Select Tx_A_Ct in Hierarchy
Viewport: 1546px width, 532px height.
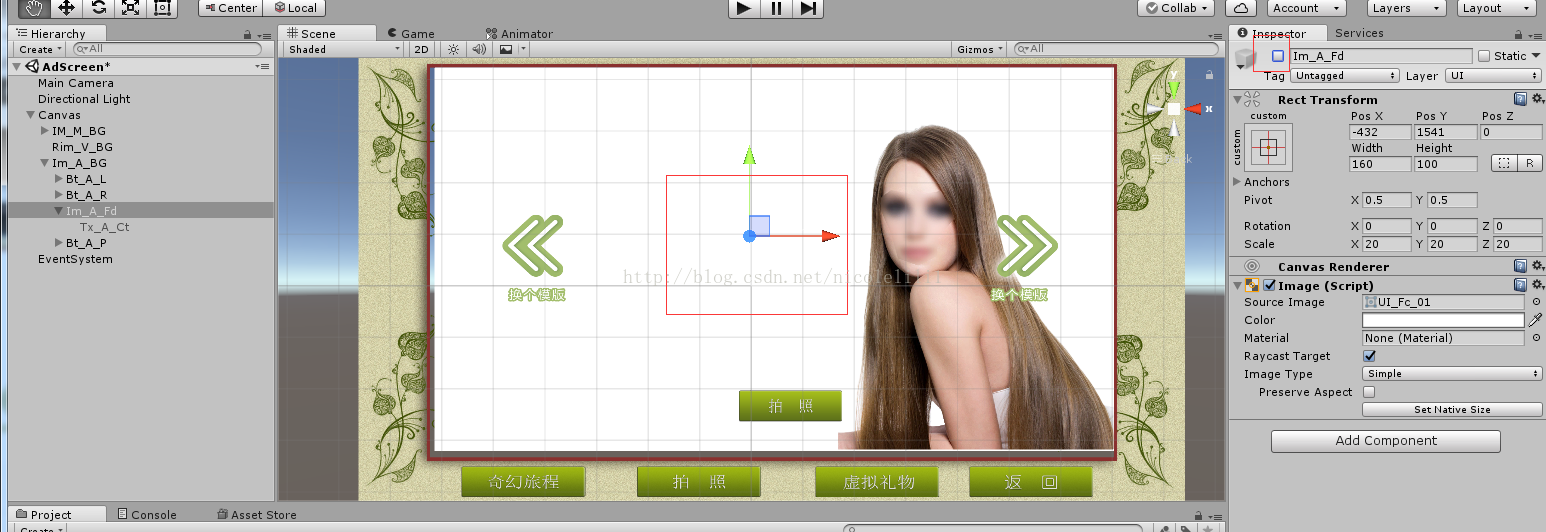point(104,227)
